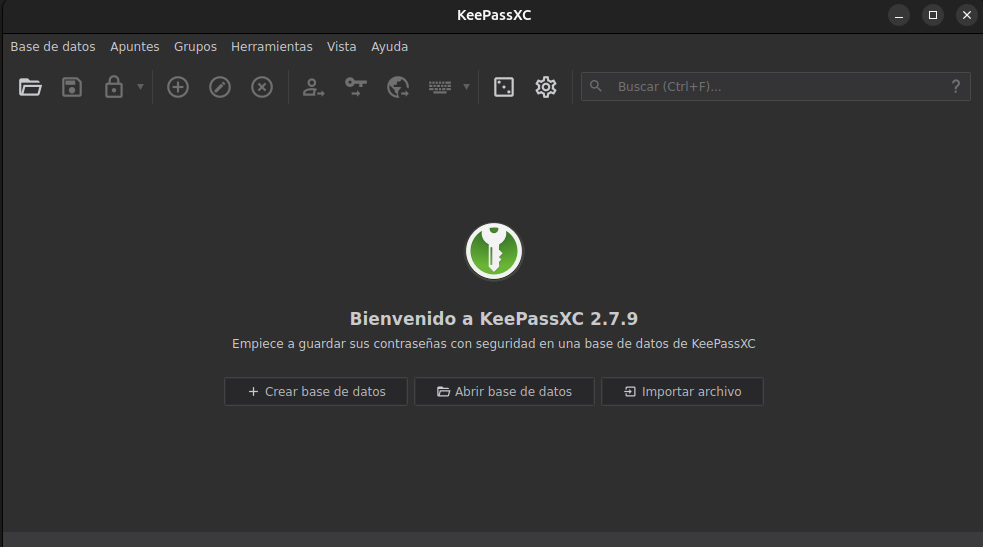Click the search help question mark
Image resolution: width=983 pixels, height=547 pixels.
[956, 86]
